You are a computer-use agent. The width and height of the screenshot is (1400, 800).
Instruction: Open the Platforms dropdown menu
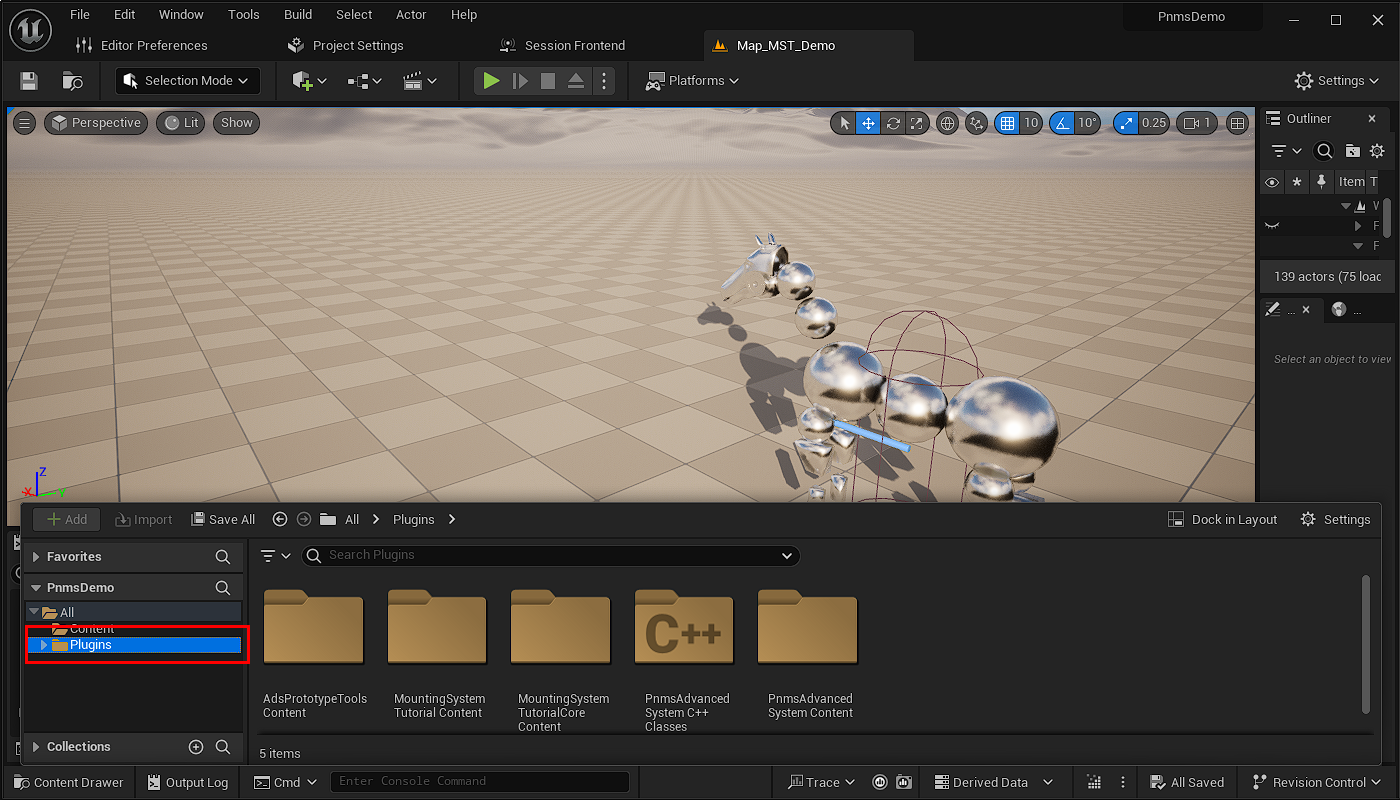pyautogui.click(x=692, y=81)
